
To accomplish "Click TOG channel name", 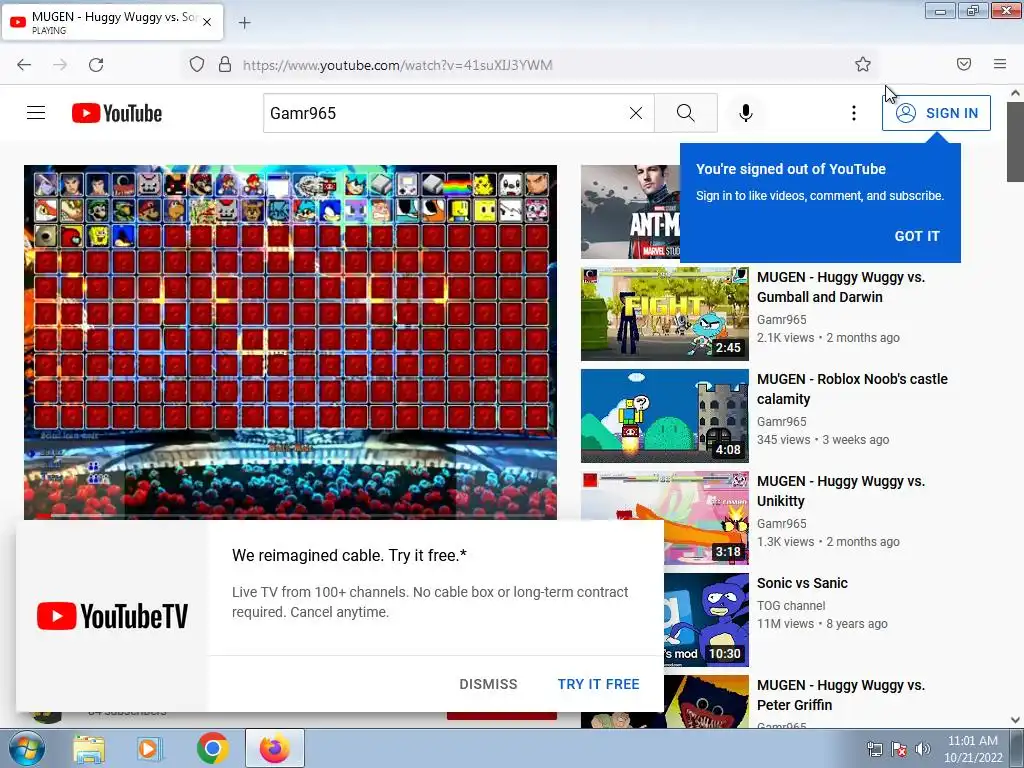I will tap(791, 605).
